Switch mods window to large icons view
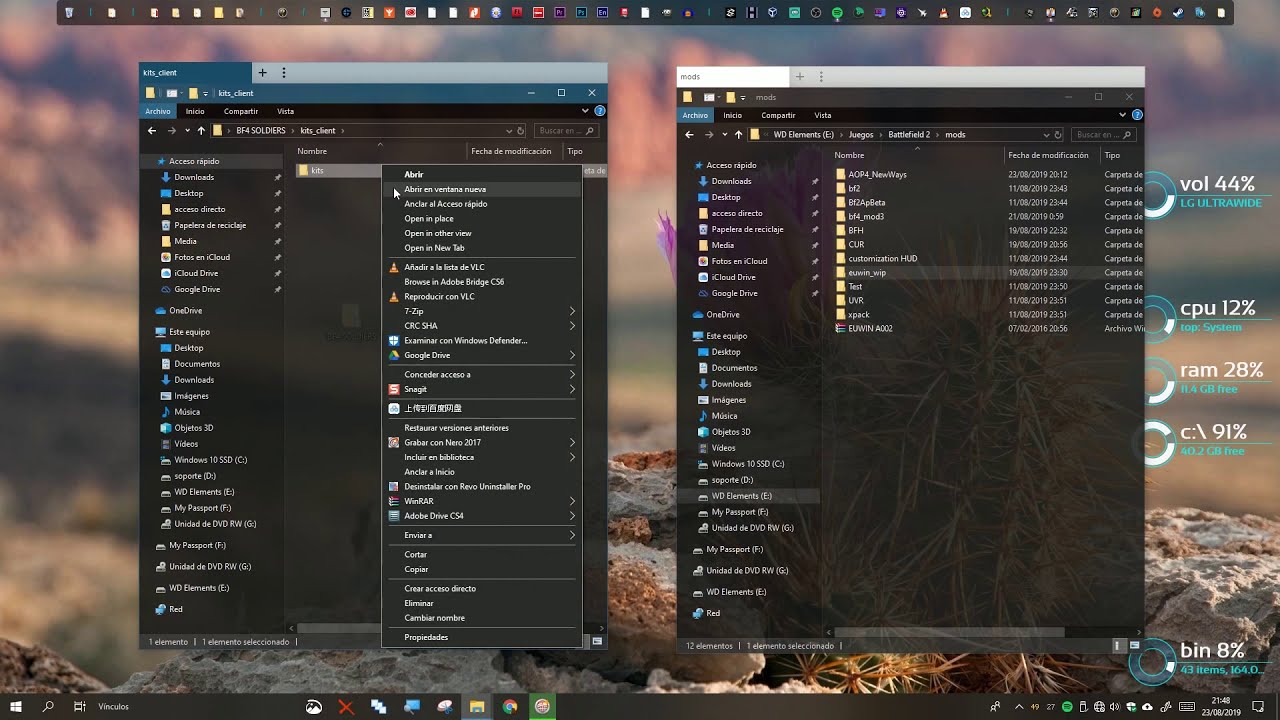Viewport: 1280px width, 720px height. coord(1134,646)
